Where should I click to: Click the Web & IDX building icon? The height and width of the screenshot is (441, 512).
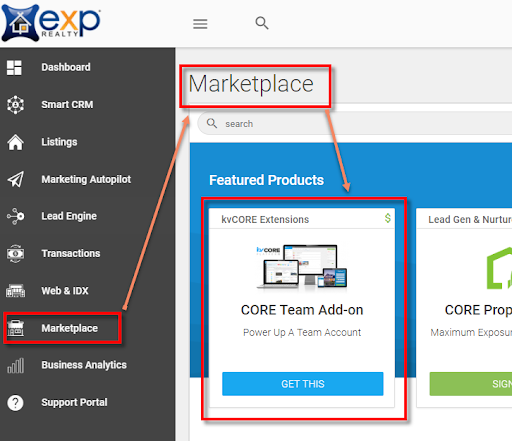coord(15,291)
